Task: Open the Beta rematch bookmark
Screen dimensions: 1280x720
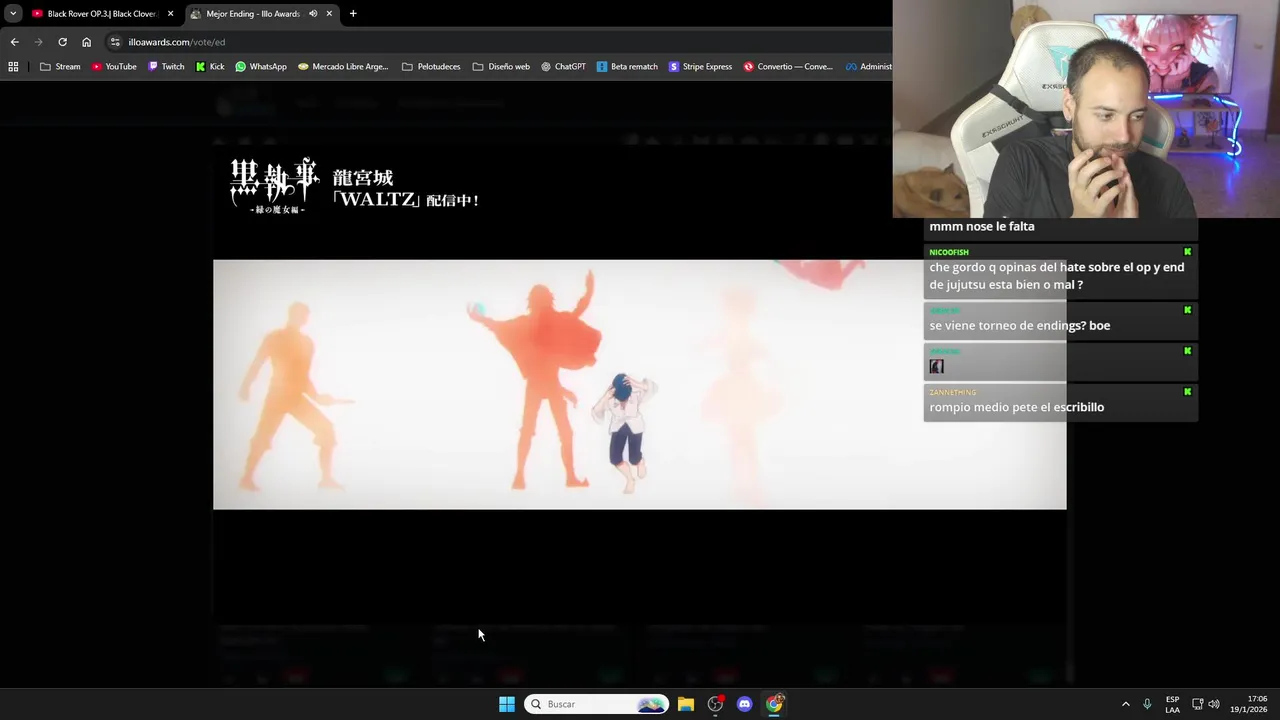Action: 627,67
